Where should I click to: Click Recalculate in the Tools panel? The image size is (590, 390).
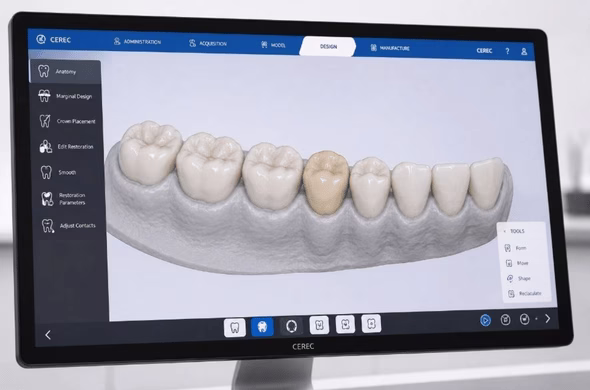(525, 293)
